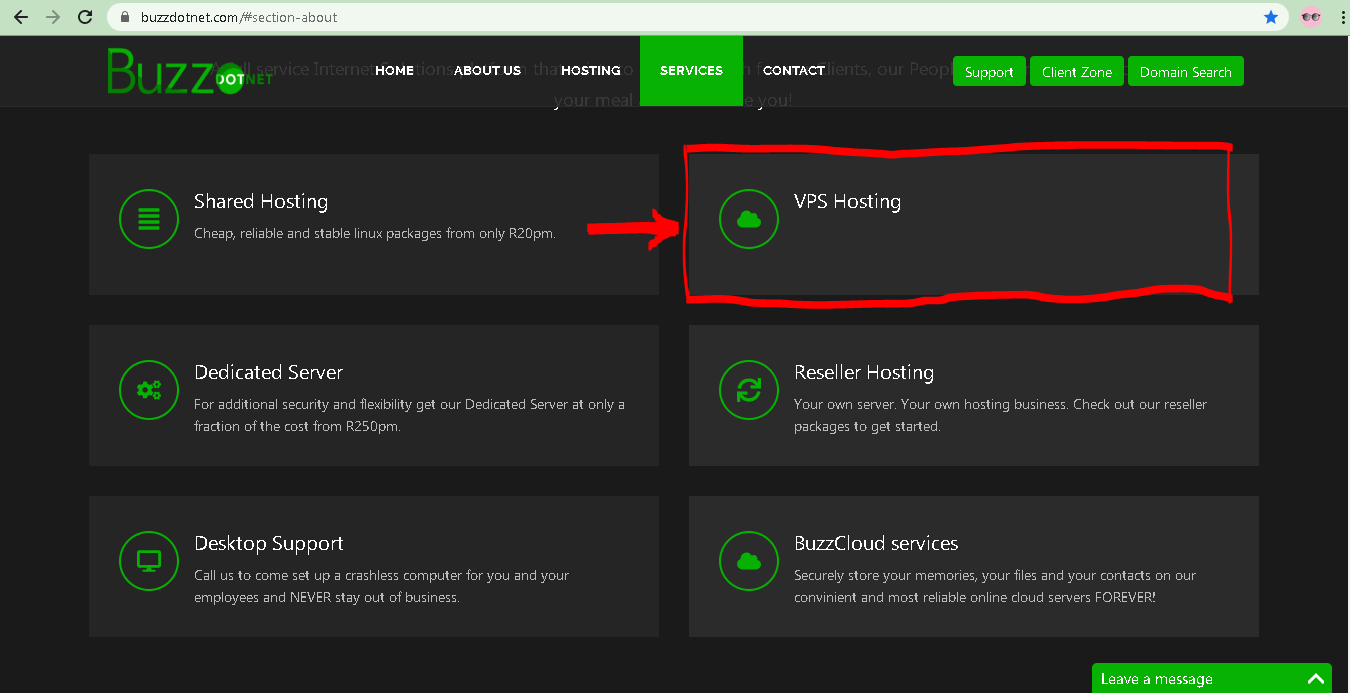Go to Home in the navigation bar
The image size is (1350, 693).
tap(394, 70)
